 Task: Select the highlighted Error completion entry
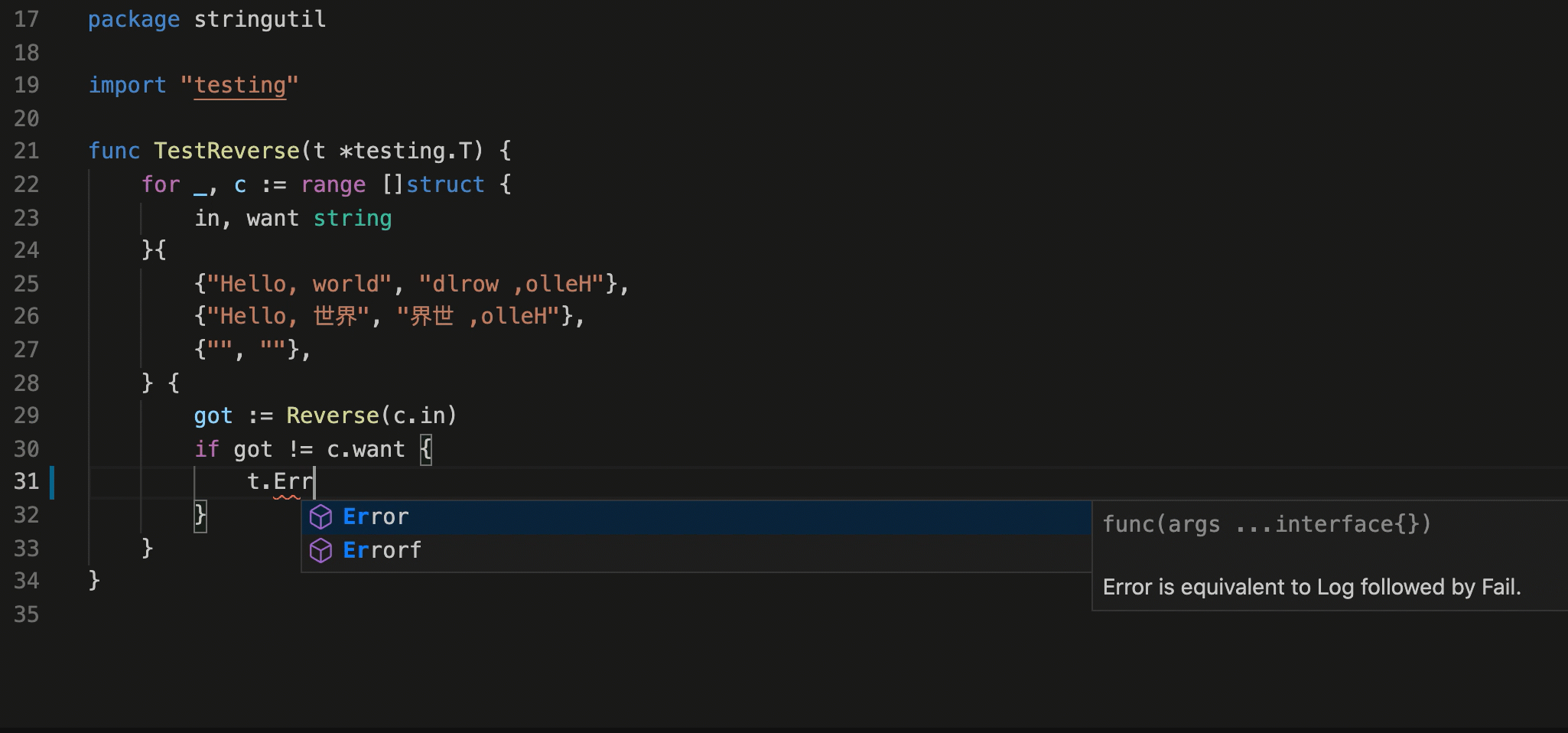click(x=375, y=516)
